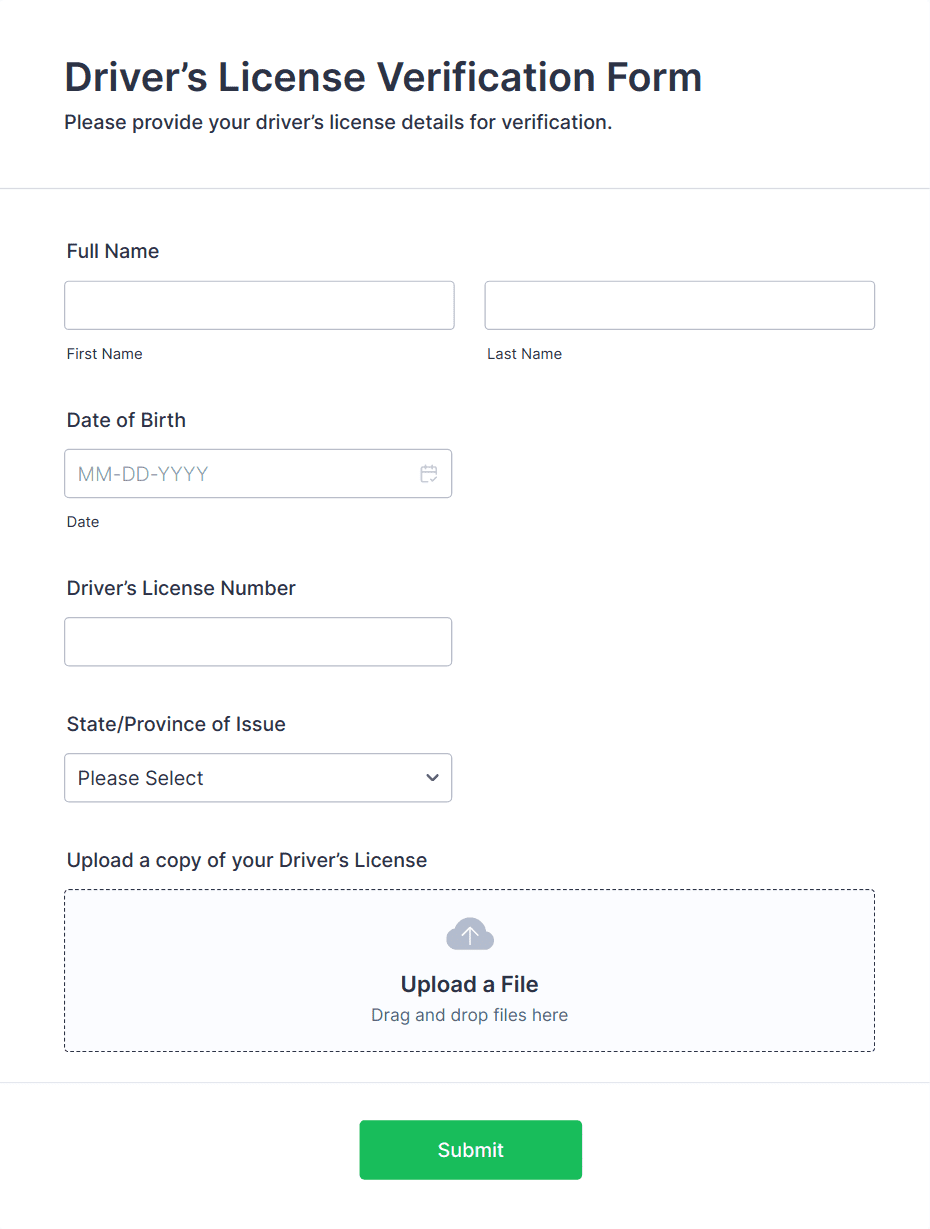Viewport: 930px width, 1229px height.
Task: Open the Please Select dropdown
Action: [x=258, y=778]
